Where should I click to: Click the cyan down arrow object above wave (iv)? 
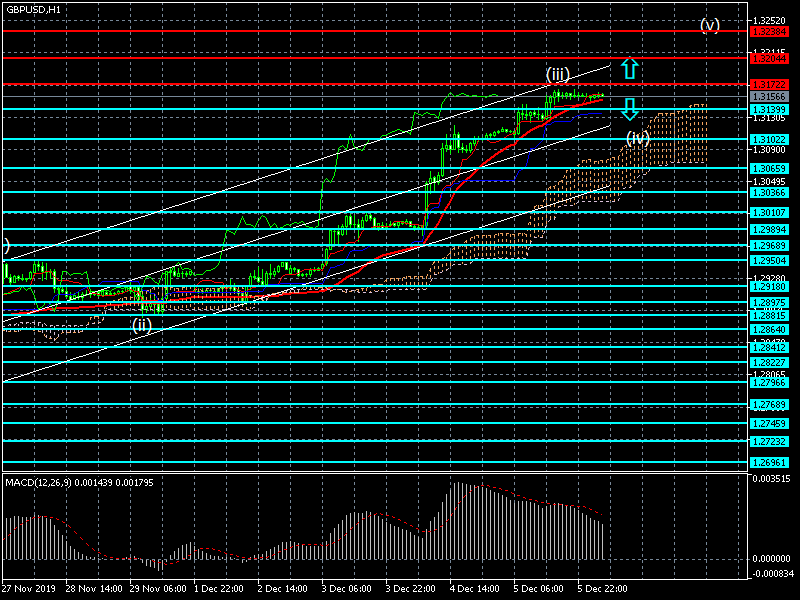click(630, 109)
